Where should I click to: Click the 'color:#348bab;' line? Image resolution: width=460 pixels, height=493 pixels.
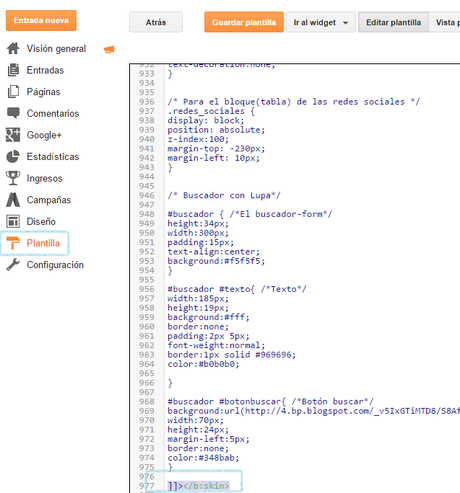tap(203, 458)
